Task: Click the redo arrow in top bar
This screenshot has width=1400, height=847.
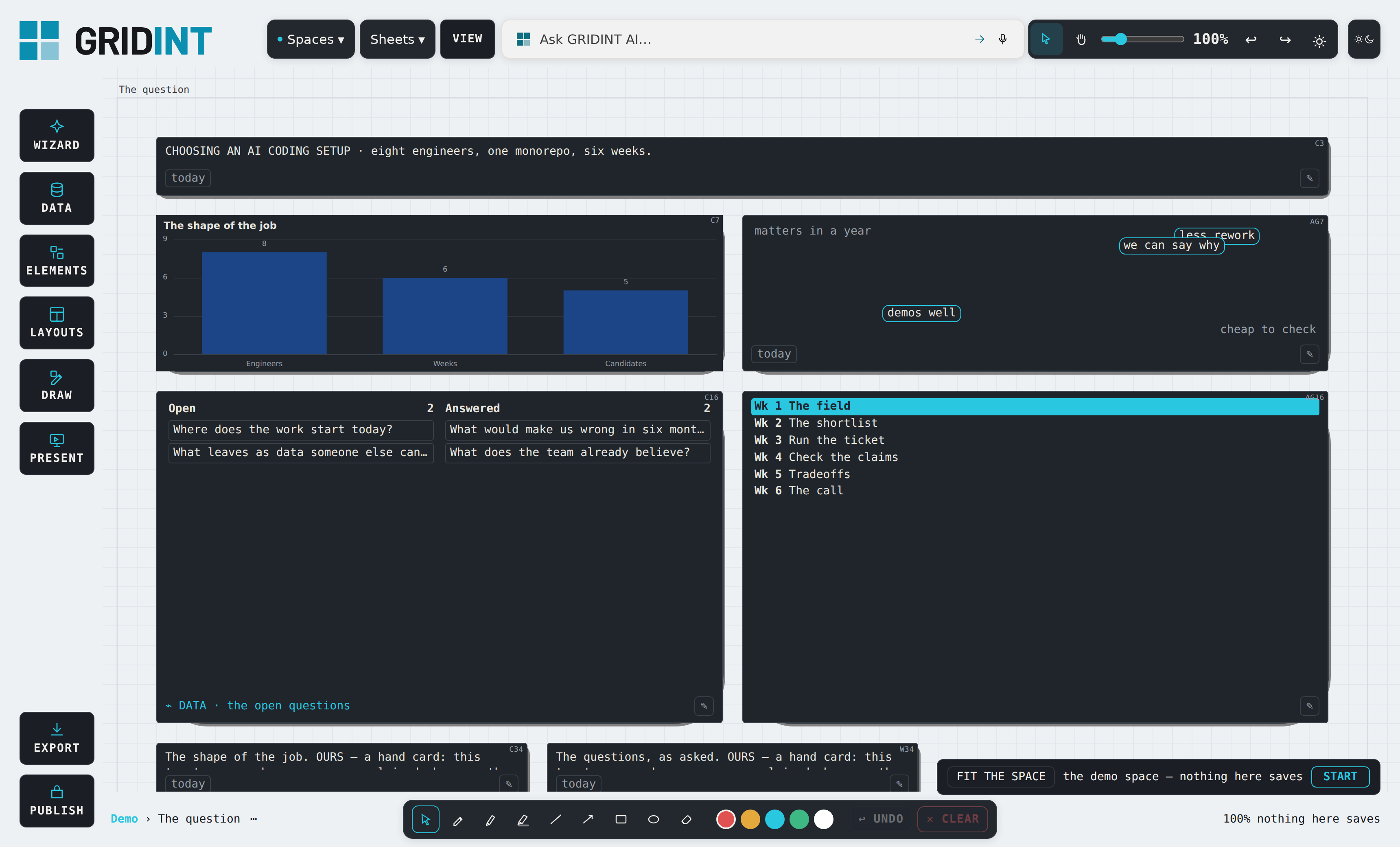Action: 1285,39
